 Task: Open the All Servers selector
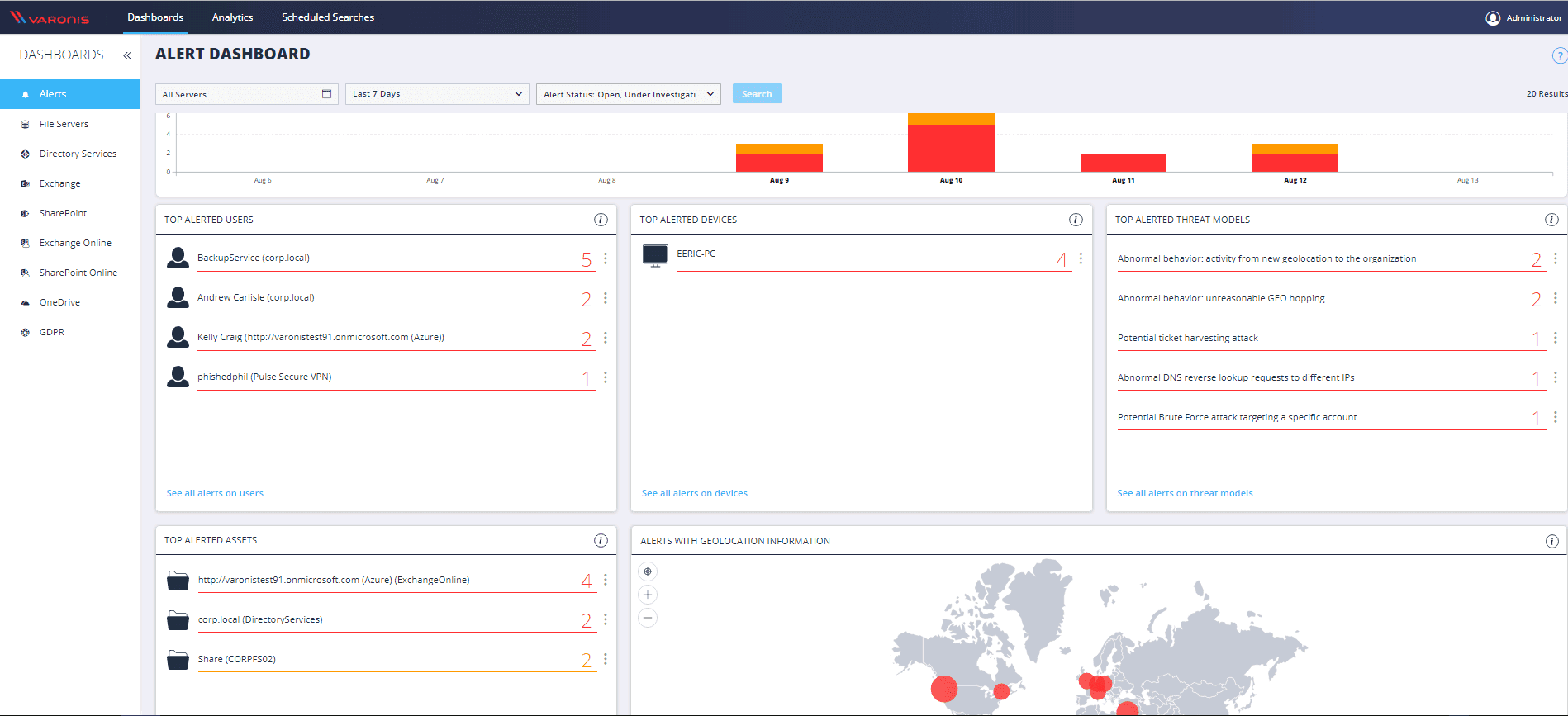coord(246,94)
